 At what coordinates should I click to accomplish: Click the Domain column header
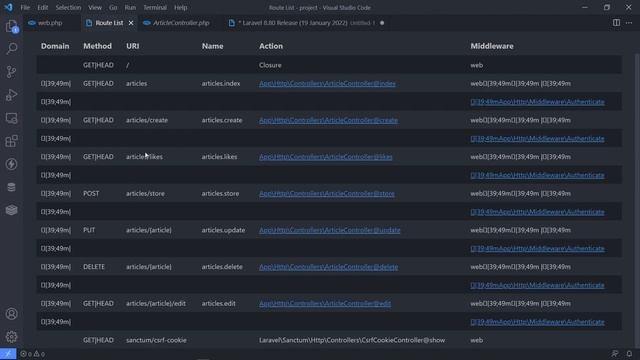coord(55,46)
